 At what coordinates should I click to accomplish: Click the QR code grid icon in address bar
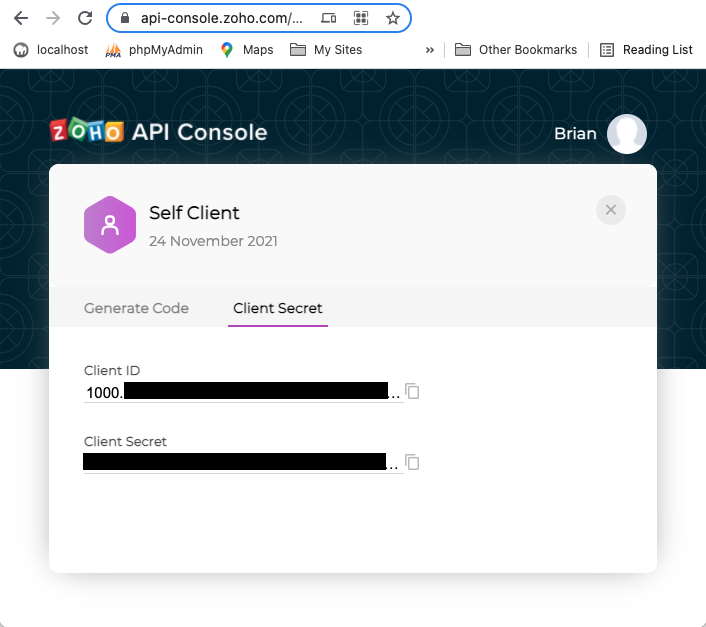[361, 18]
